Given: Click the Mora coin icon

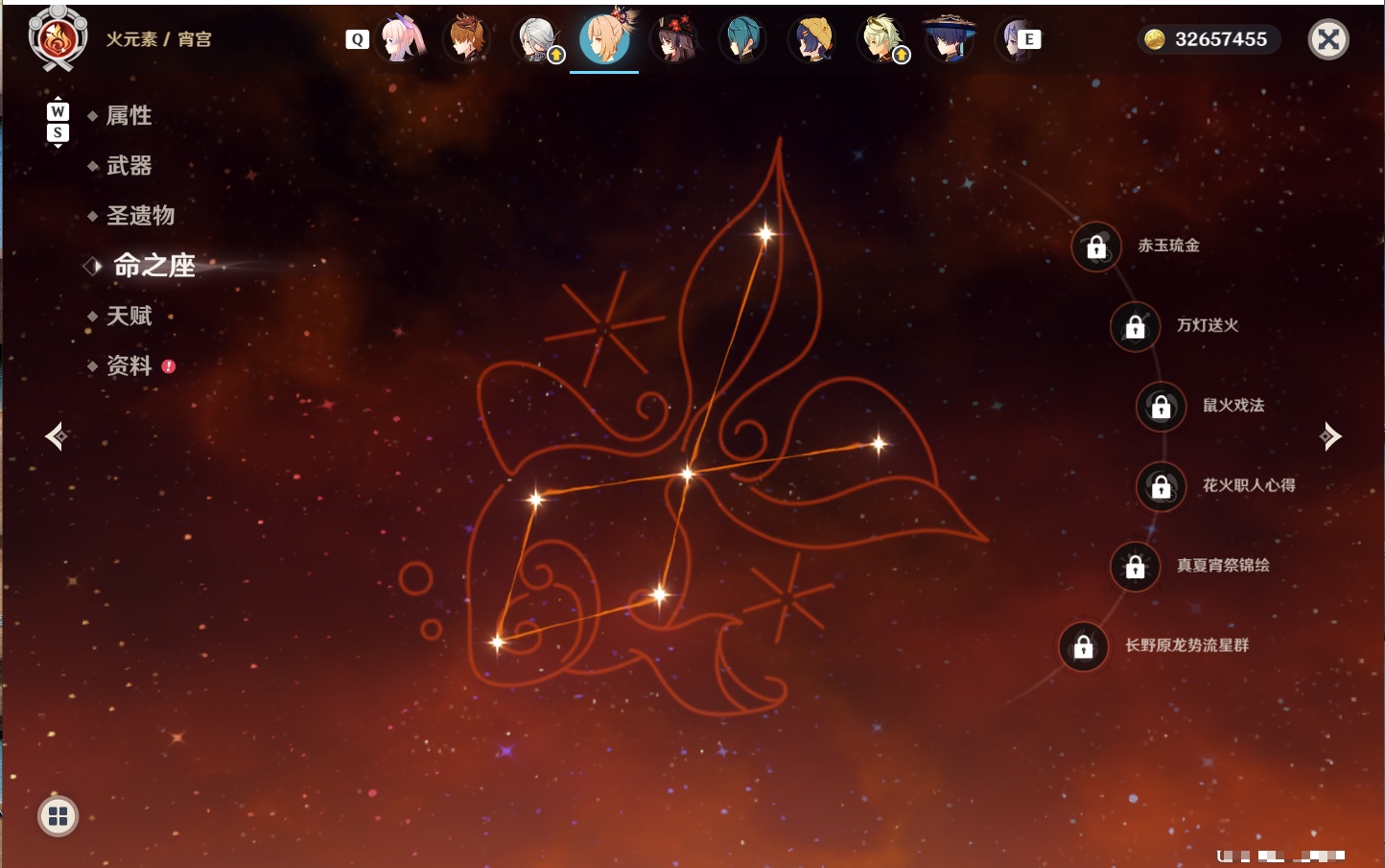Looking at the screenshot, I should 1154,39.
